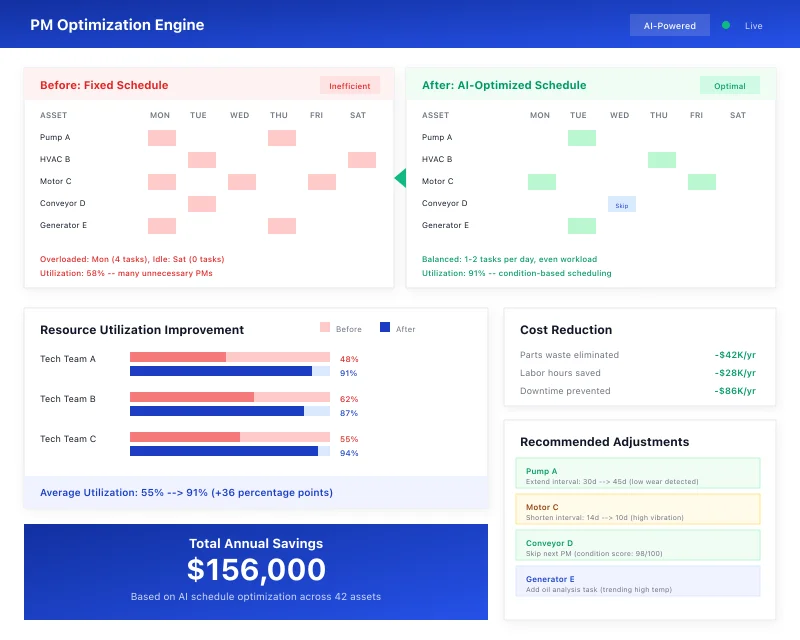800x640 pixels.
Task: Select Generator E's Tuesday task in Optimized Schedule
Action: (581, 226)
